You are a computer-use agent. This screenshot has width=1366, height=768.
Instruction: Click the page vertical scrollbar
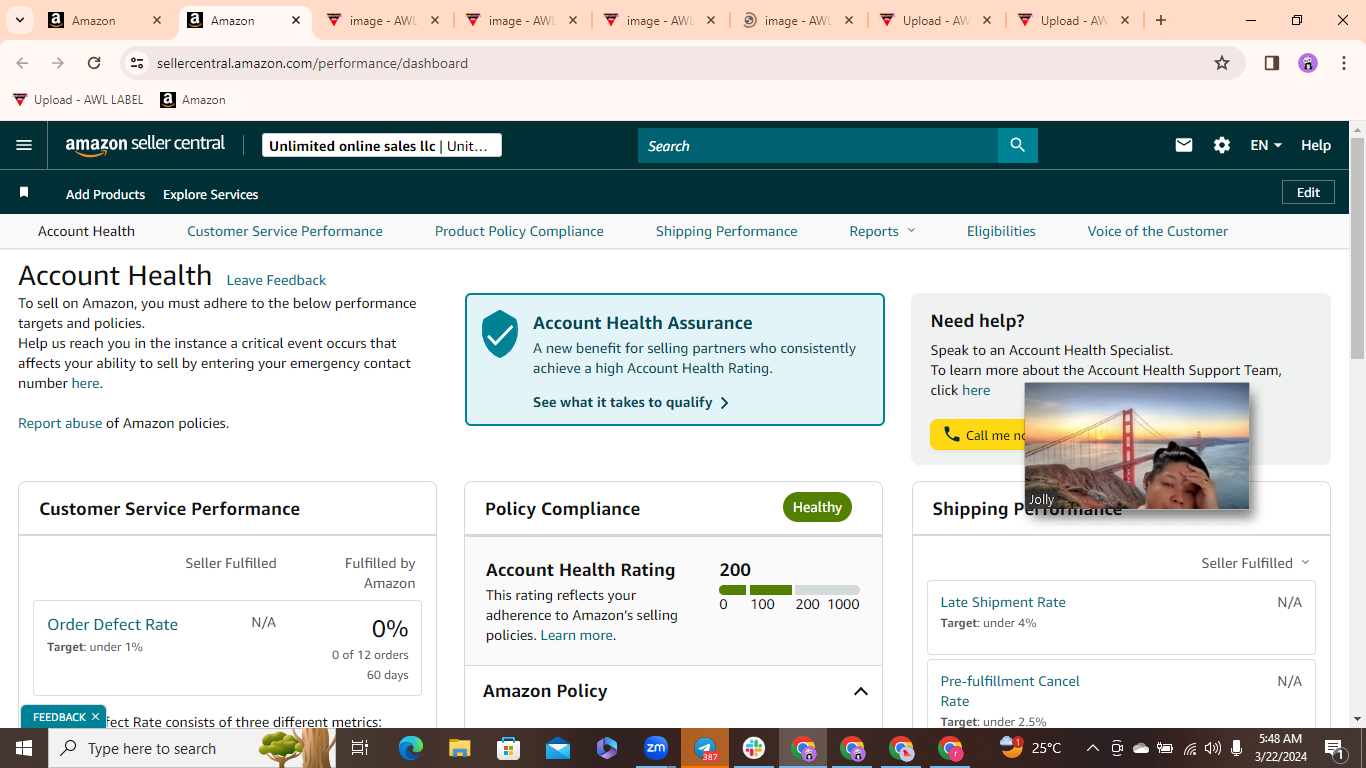[x=1357, y=247]
